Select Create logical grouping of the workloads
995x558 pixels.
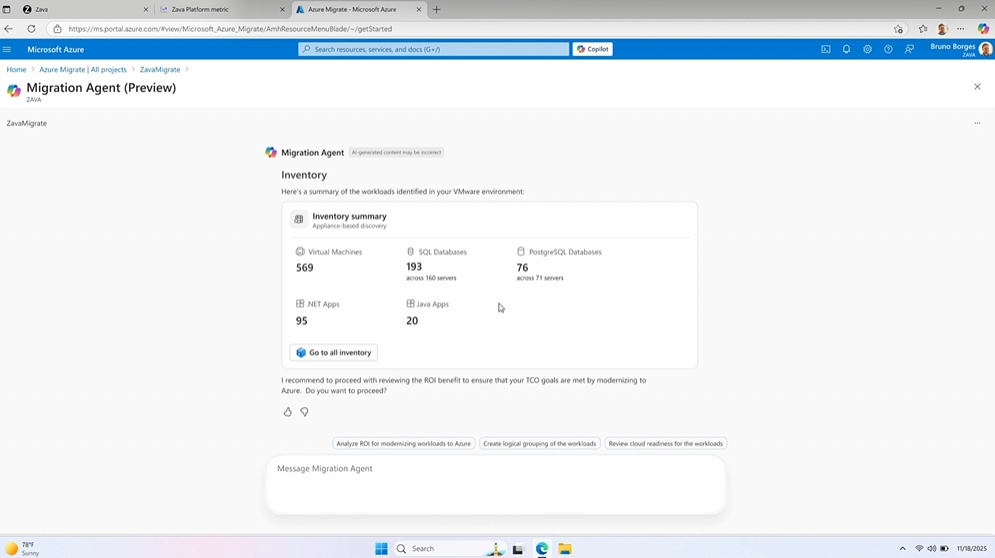coord(539,444)
